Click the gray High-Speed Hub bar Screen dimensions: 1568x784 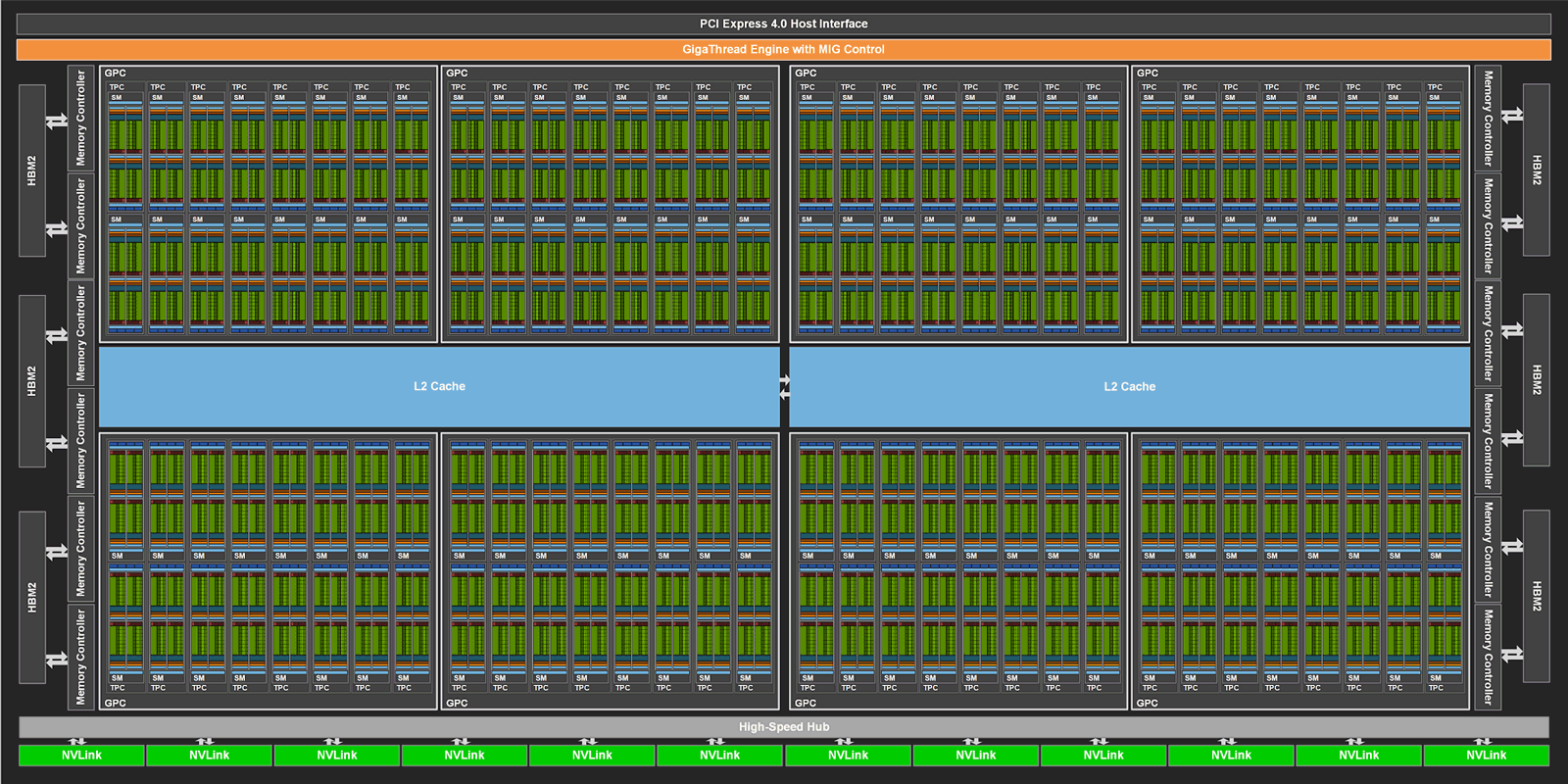click(x=784, y=727)
